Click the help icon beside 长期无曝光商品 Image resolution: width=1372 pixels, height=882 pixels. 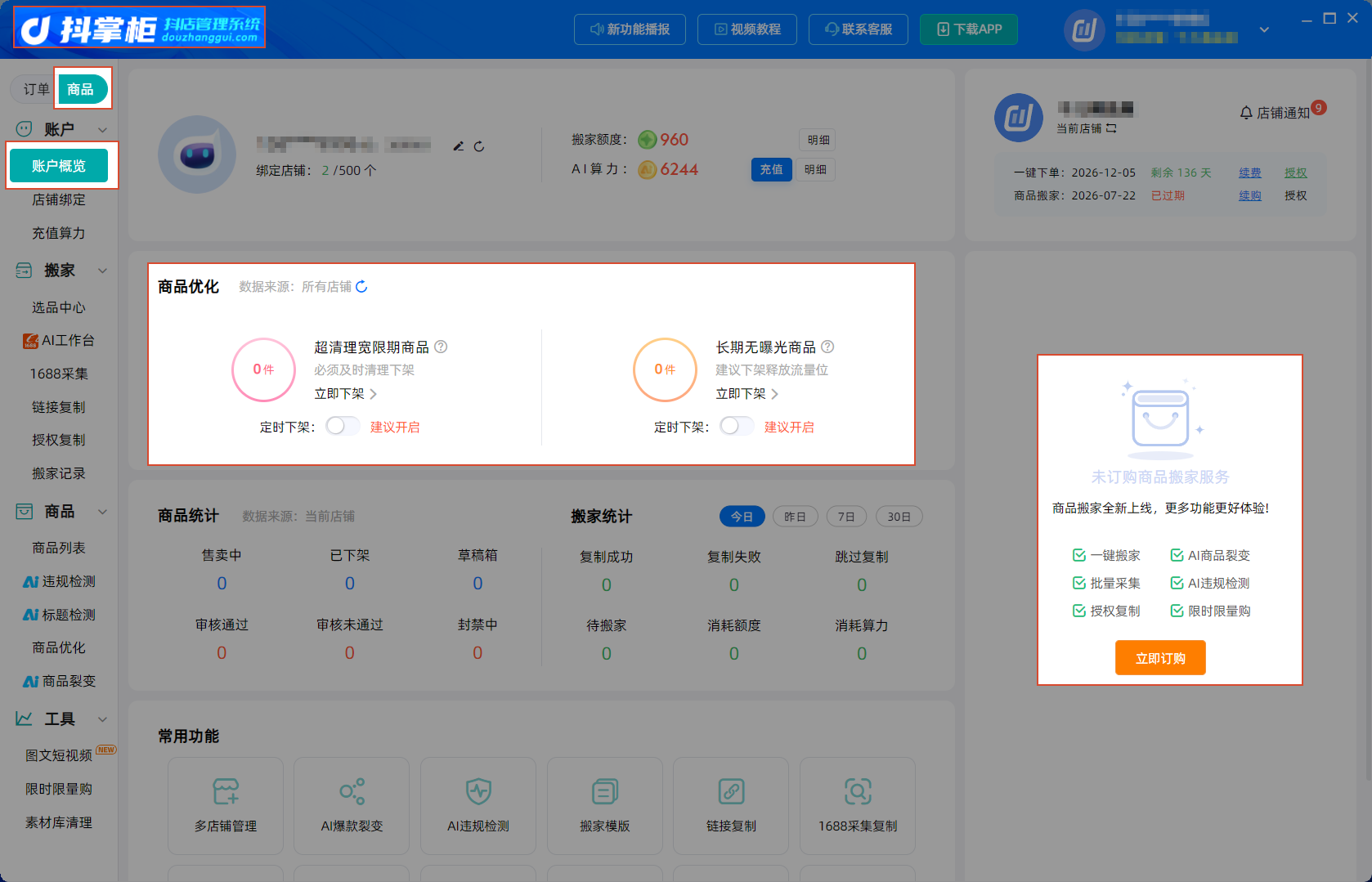tap(827, 347)
